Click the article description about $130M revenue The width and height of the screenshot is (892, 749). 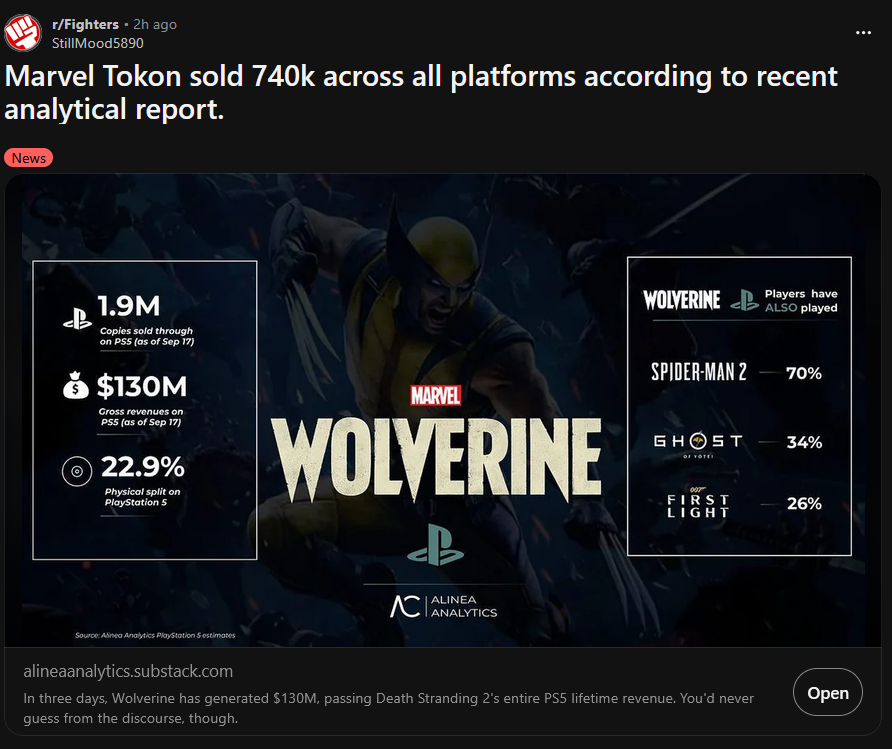point(389,708)
